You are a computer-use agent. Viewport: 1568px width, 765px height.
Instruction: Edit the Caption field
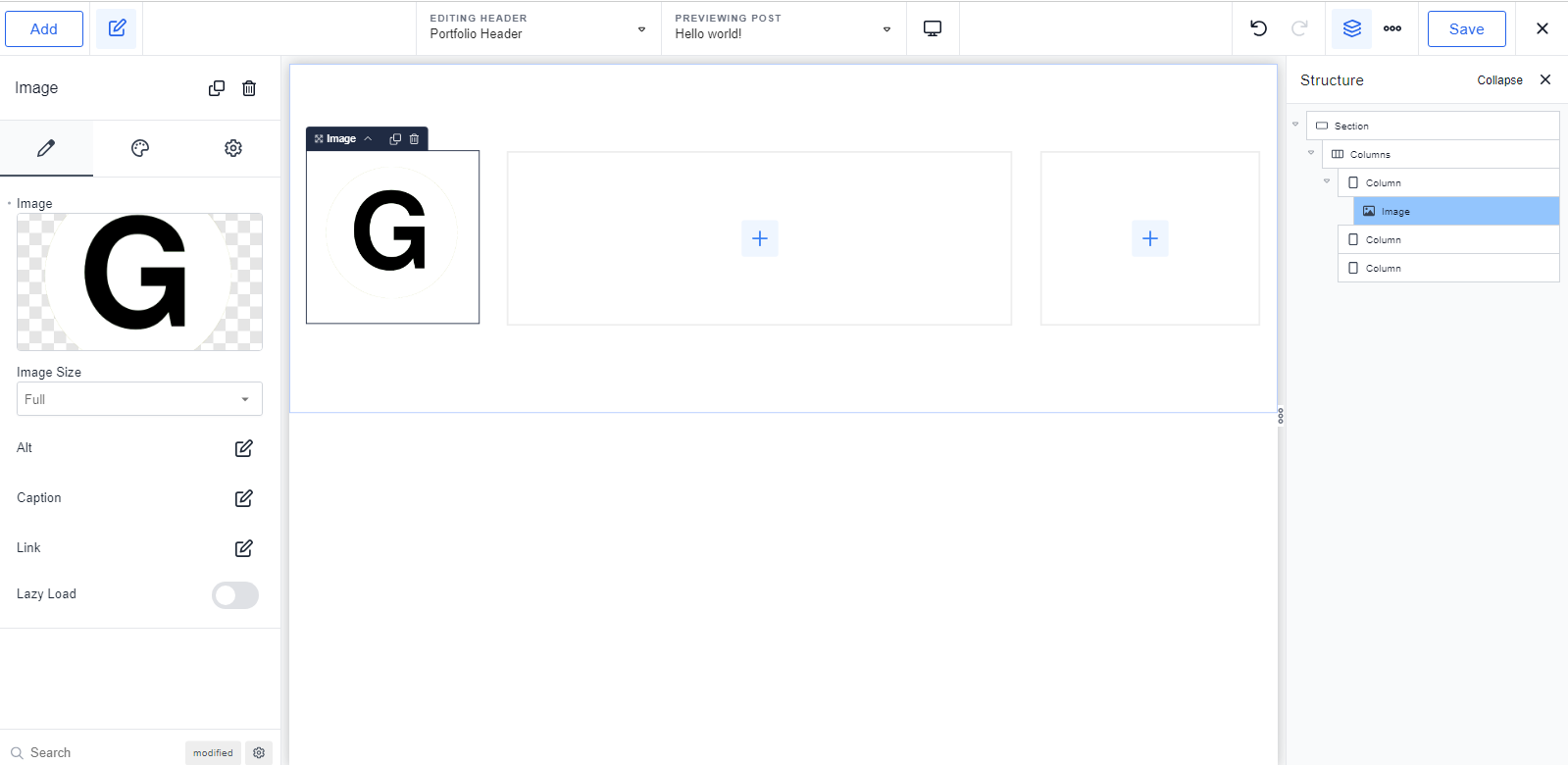(x=244, y=498)
